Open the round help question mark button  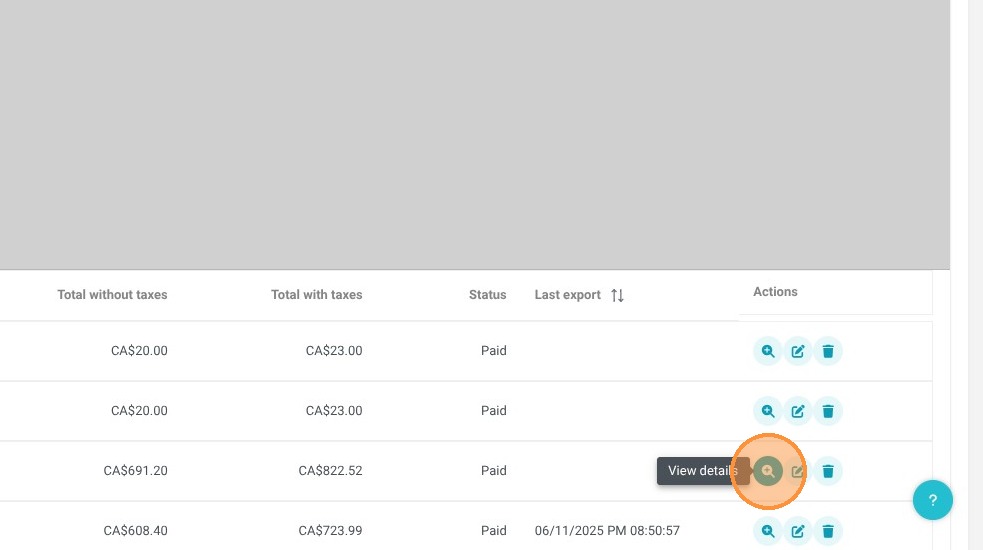tap(932, 500)
